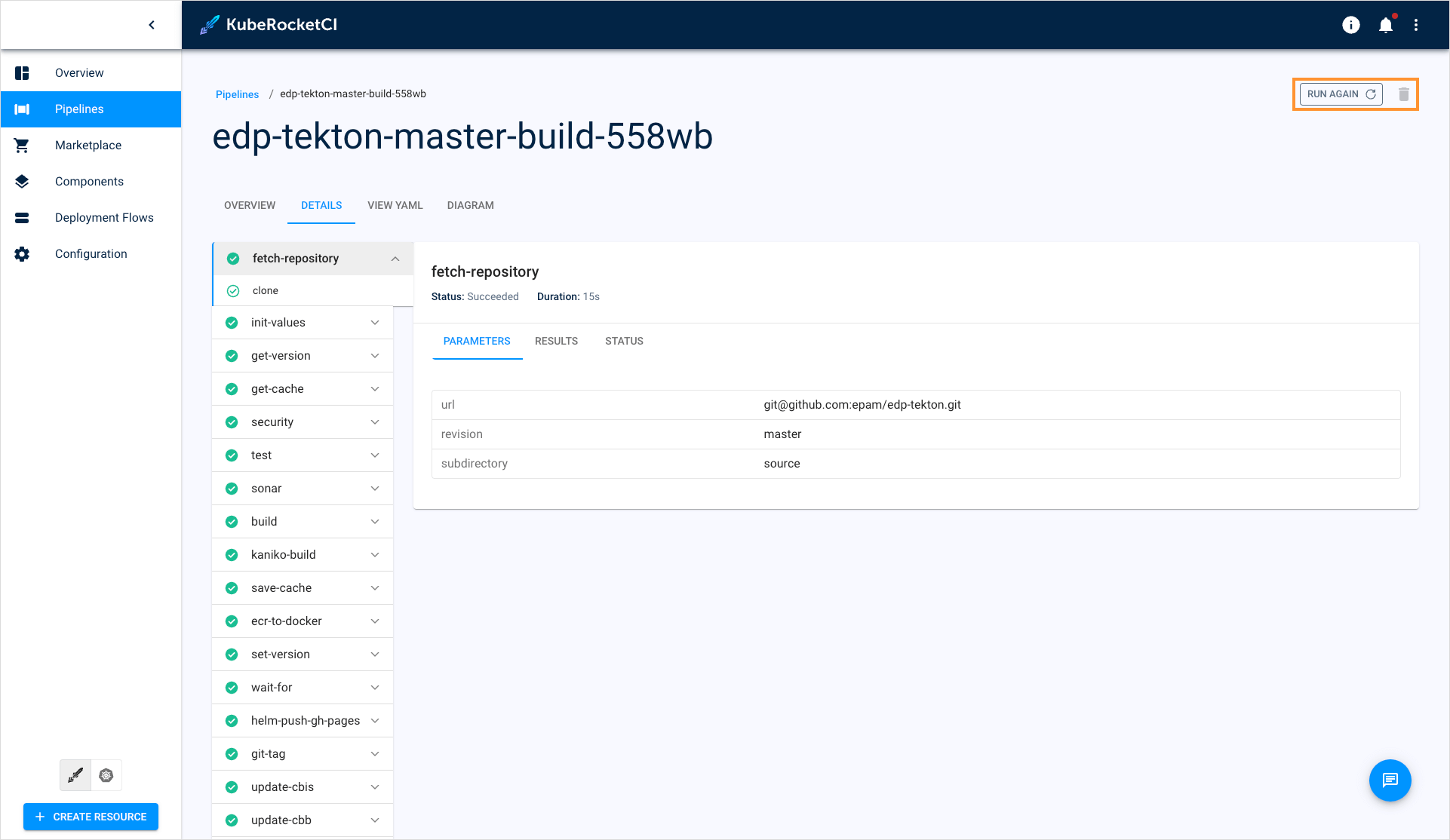Open Marketplace cart icon in sidebar

[x=22, y=146]
